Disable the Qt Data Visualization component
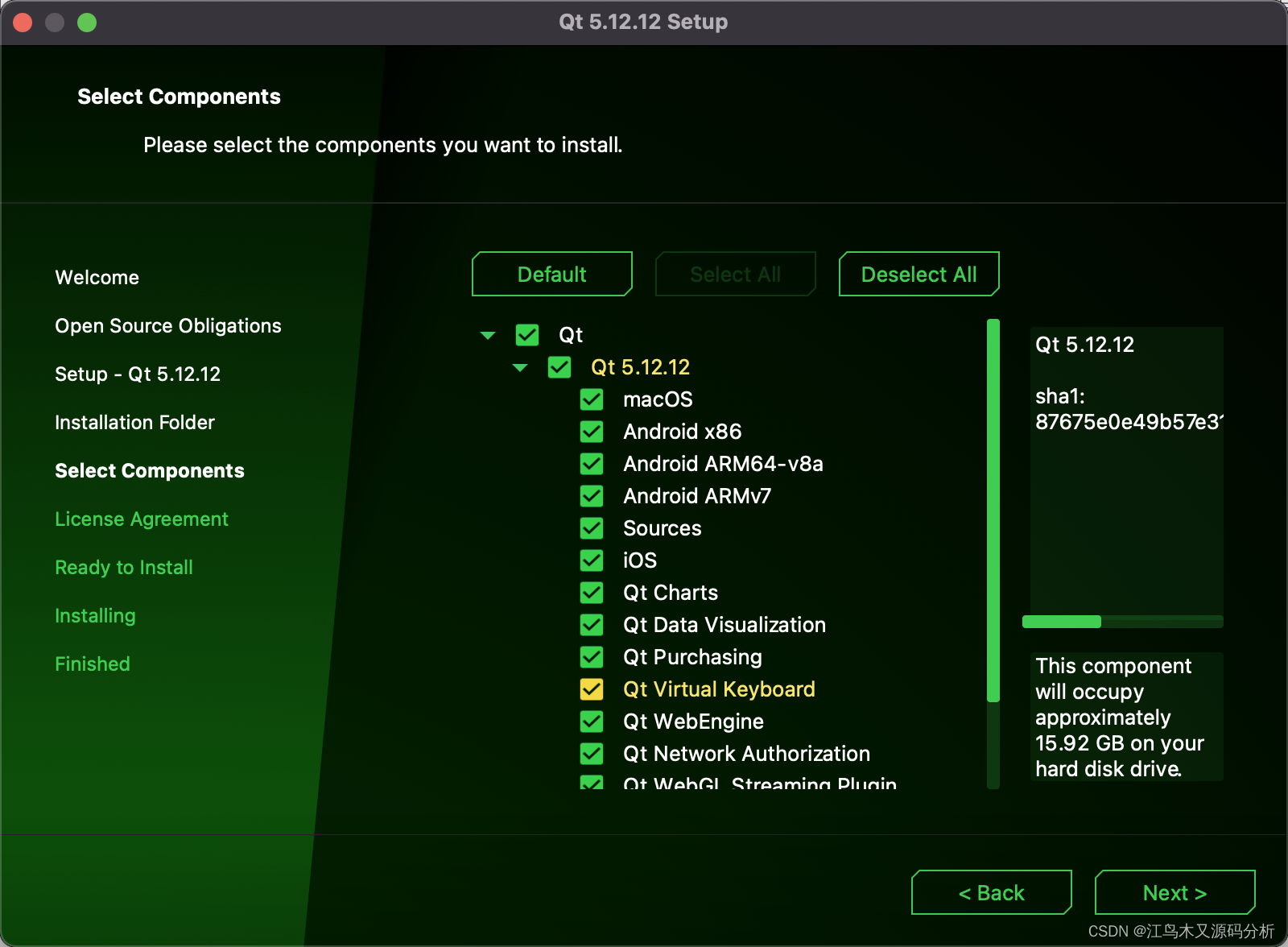Image resolution: width=1288 pixels, height=947 pixels. (592, 625)
